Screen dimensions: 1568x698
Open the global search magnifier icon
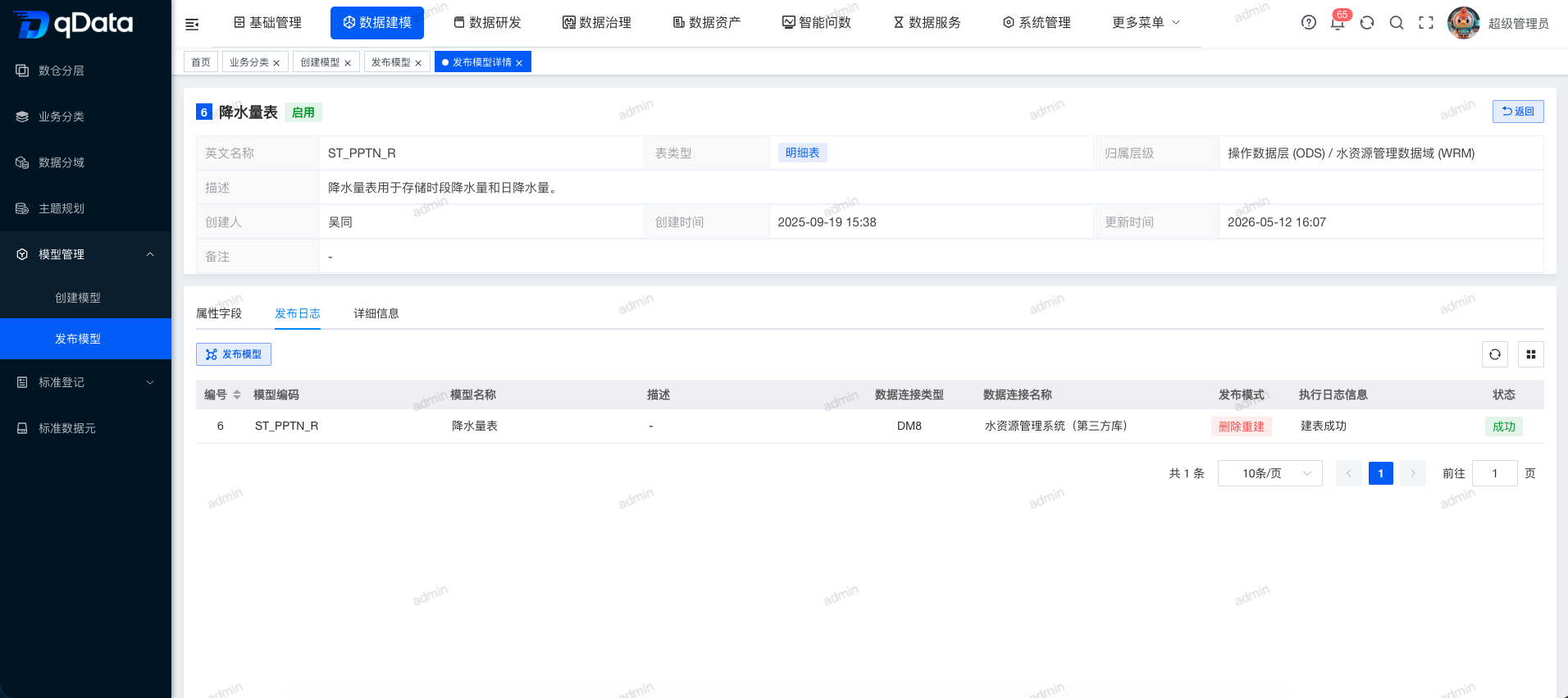(1397, 23)
